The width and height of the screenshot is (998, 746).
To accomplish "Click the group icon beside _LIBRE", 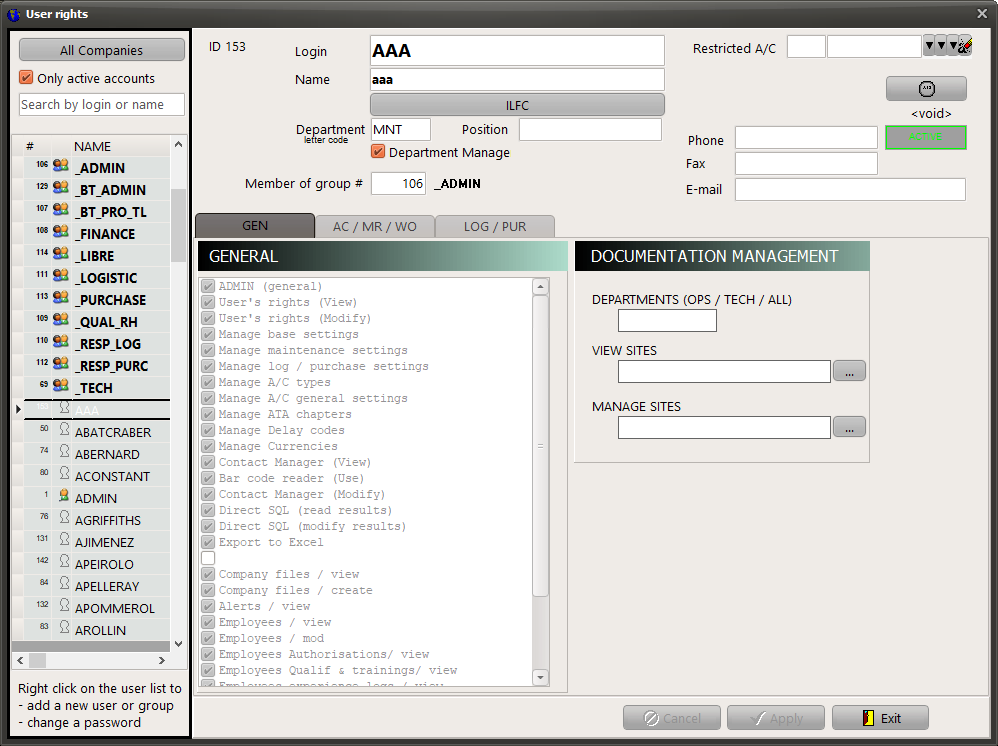I will click(60, 253).
